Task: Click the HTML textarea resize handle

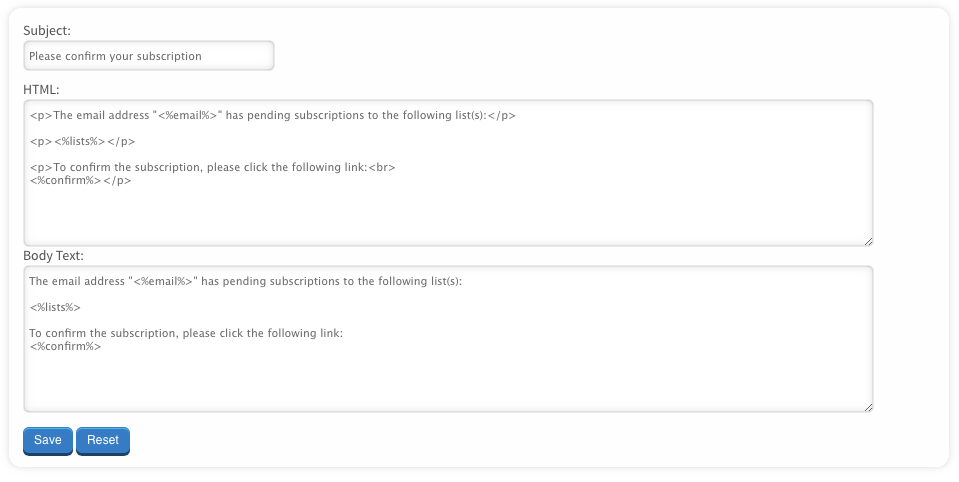Action: pyautogui.click(x=868, y=241)
